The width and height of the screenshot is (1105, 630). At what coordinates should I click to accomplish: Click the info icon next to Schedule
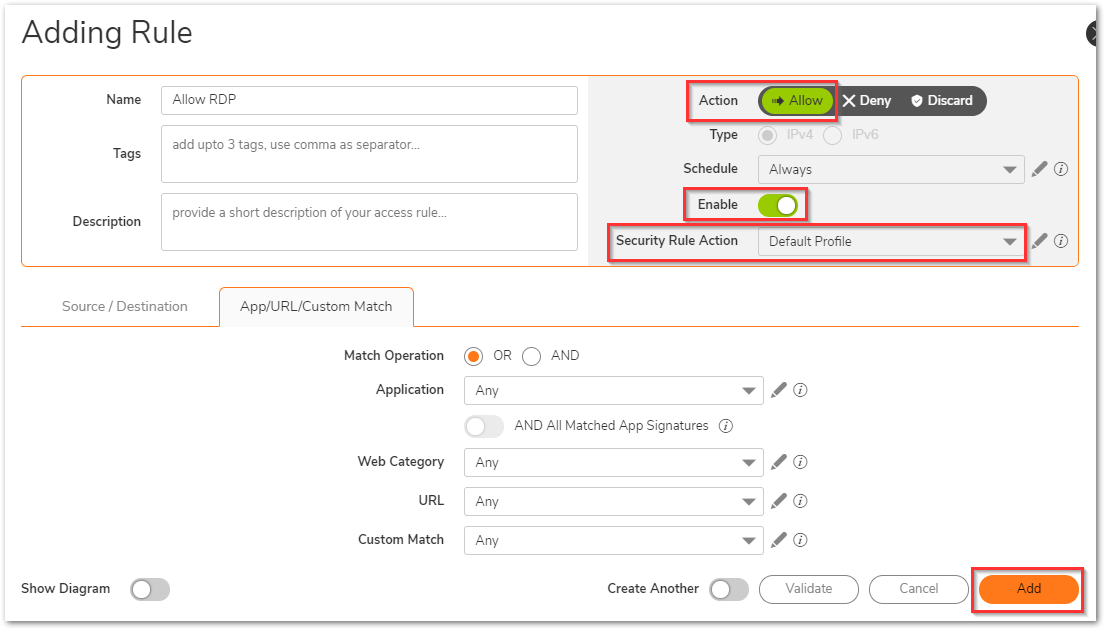tap(1061, 169)
